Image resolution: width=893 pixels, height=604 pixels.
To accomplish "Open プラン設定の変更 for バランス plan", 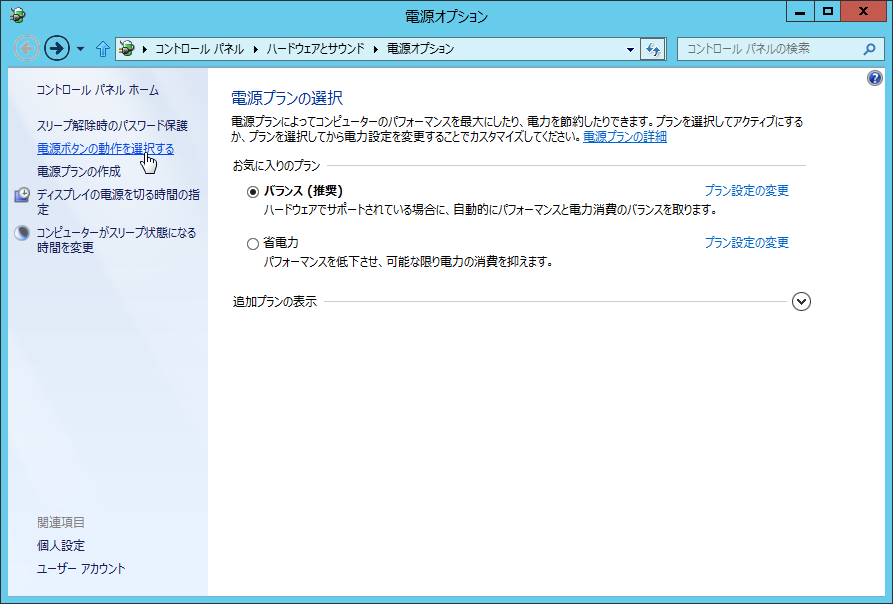I will point(747,191).
